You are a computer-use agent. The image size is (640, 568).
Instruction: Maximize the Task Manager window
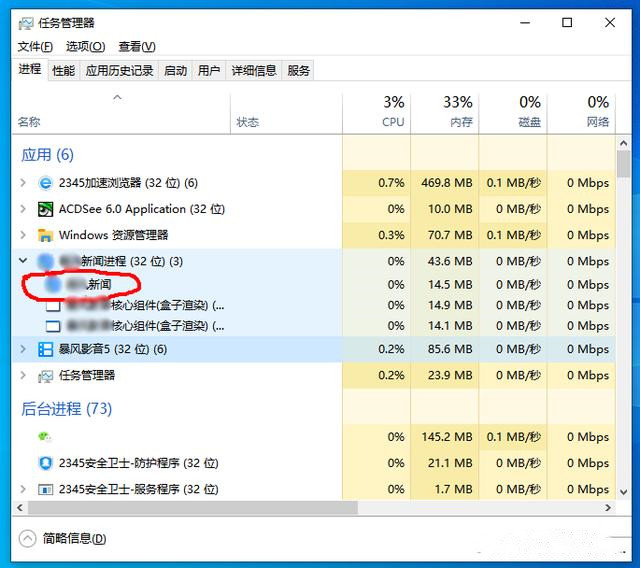[567, 23]
